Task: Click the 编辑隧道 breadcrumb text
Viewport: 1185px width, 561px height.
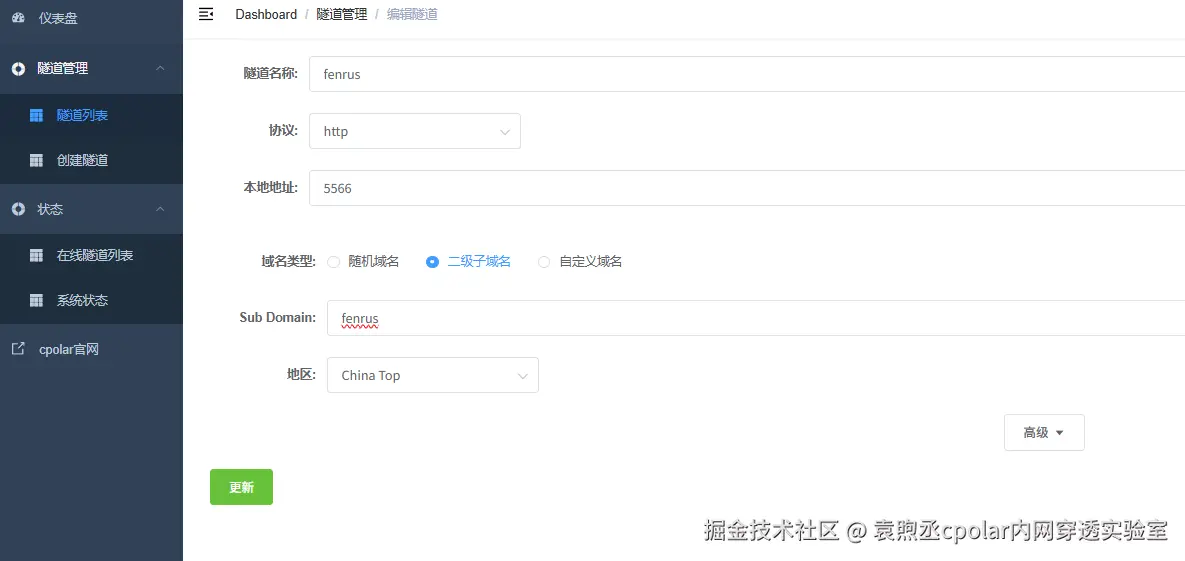Action: pyautogui.click(x=412, y=14)
